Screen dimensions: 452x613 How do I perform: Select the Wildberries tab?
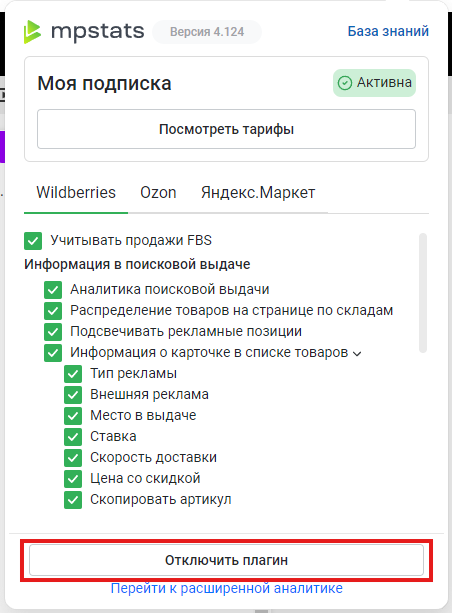click(x=76, y=193)
